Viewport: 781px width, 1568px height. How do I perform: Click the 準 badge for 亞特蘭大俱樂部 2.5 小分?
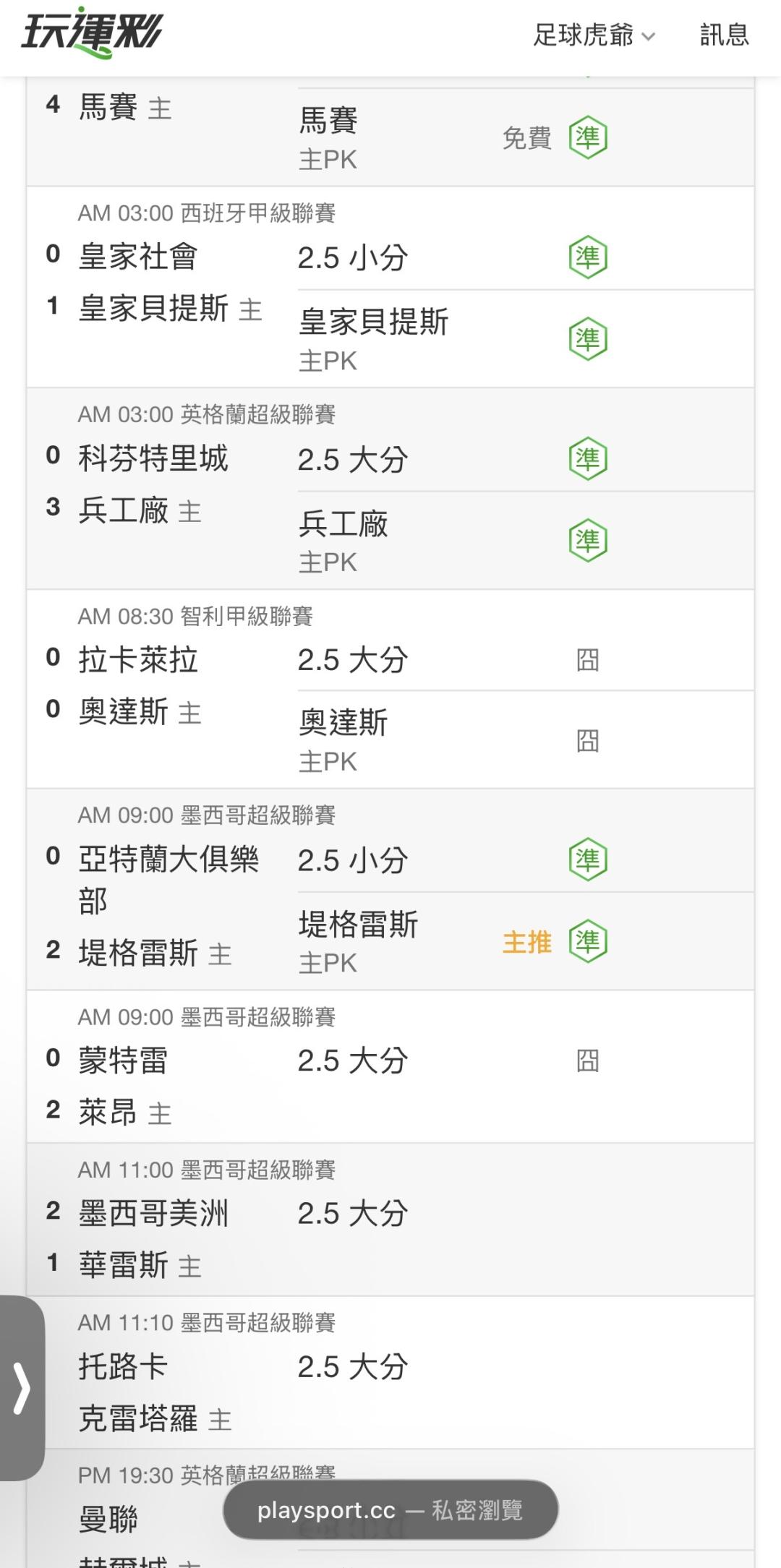coord(588,860)
